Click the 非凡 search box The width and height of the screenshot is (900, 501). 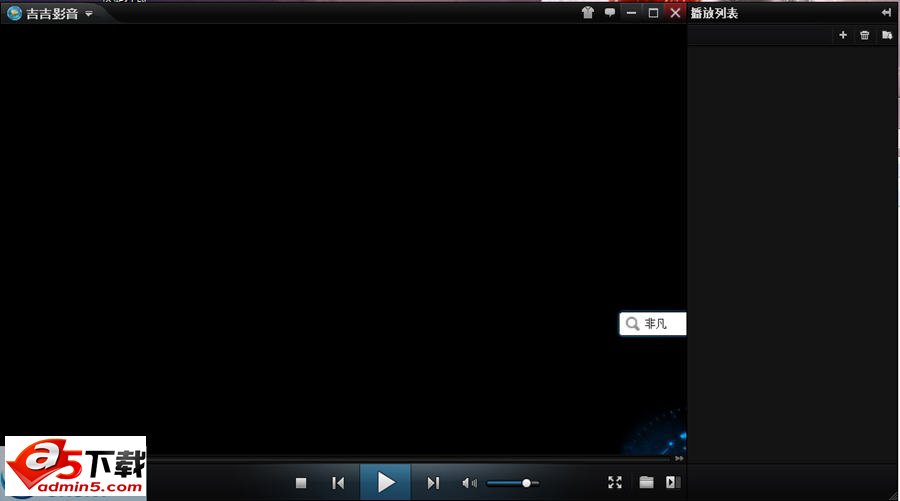tap(653, 324)
